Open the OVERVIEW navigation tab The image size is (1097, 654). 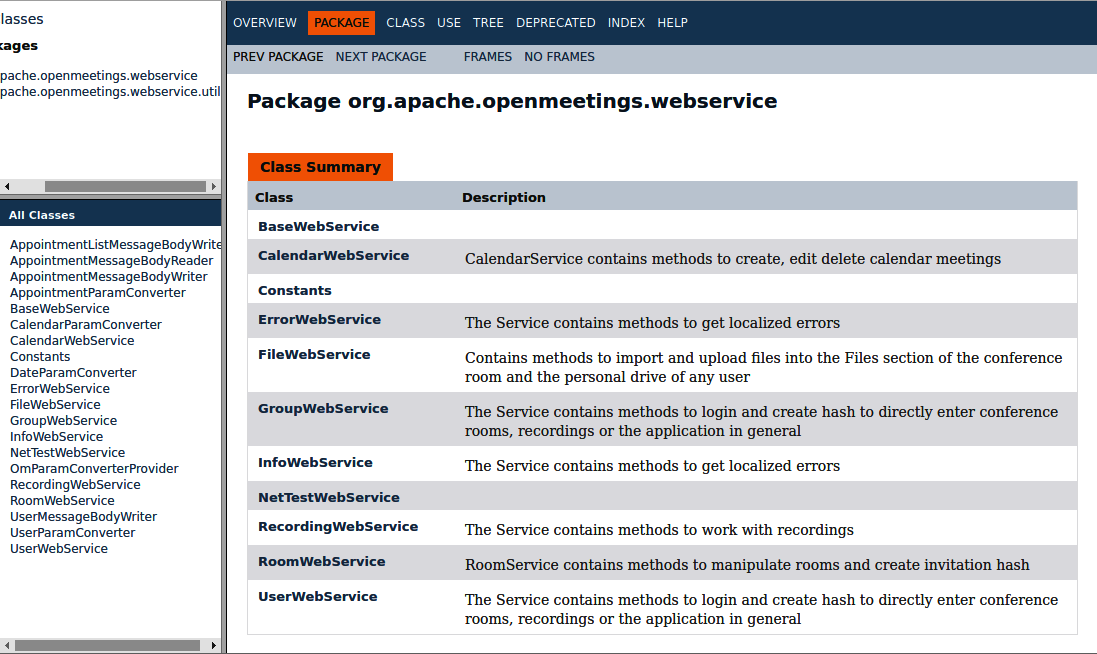pos(264,22)
